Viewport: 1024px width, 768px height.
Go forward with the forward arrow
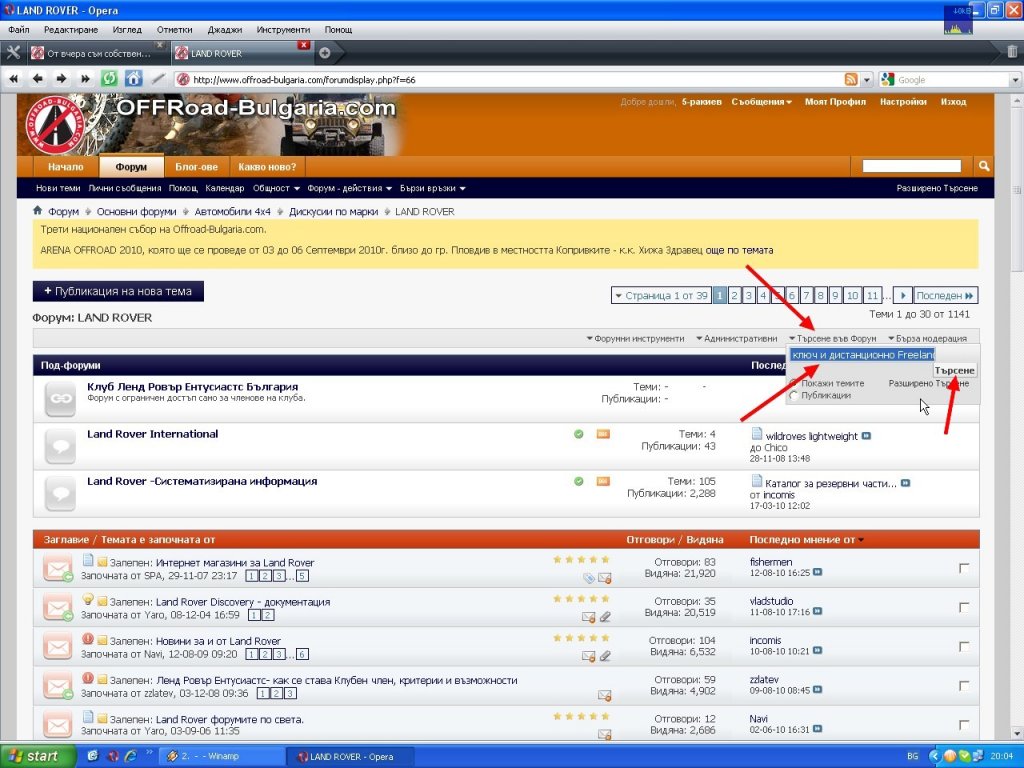point(61,79)
